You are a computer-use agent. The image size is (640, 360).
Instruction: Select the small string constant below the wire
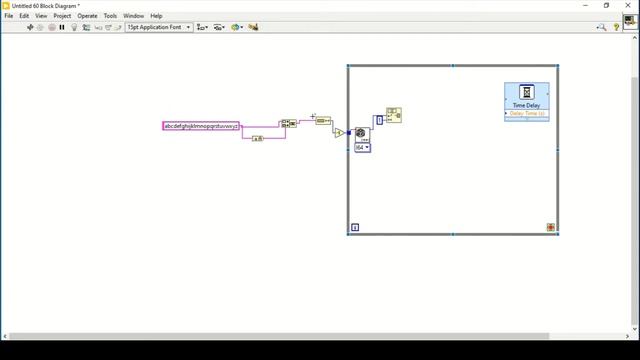coord(257,139)
